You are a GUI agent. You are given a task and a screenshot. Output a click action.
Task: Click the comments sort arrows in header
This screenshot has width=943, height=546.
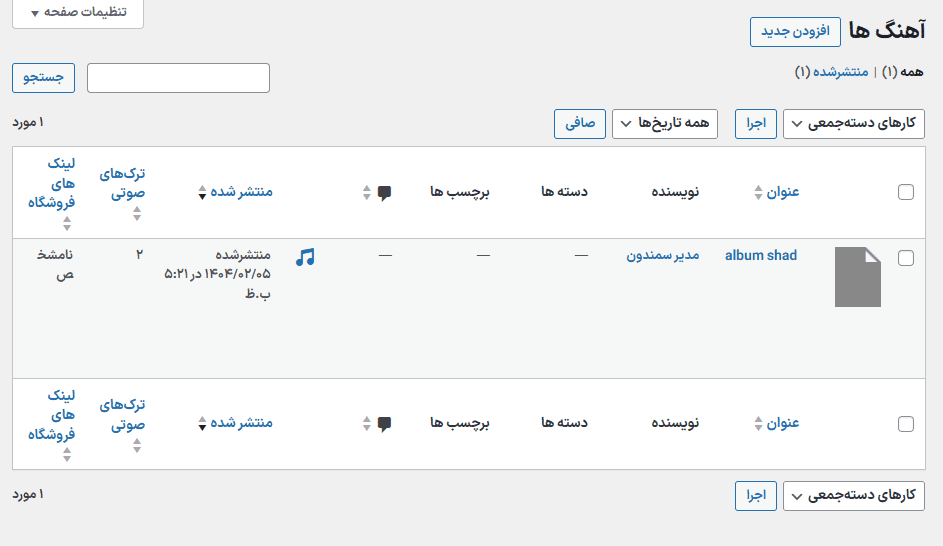[367, 192]
